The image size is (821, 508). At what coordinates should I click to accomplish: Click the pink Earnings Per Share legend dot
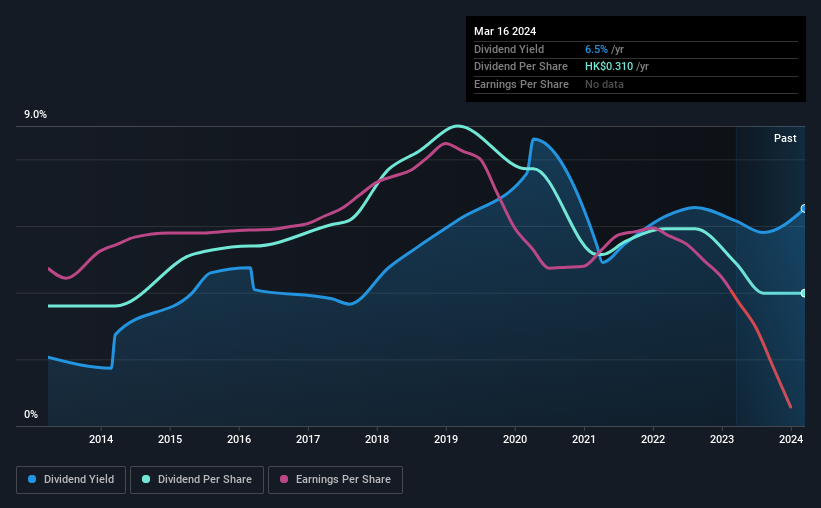coord(284,479)
